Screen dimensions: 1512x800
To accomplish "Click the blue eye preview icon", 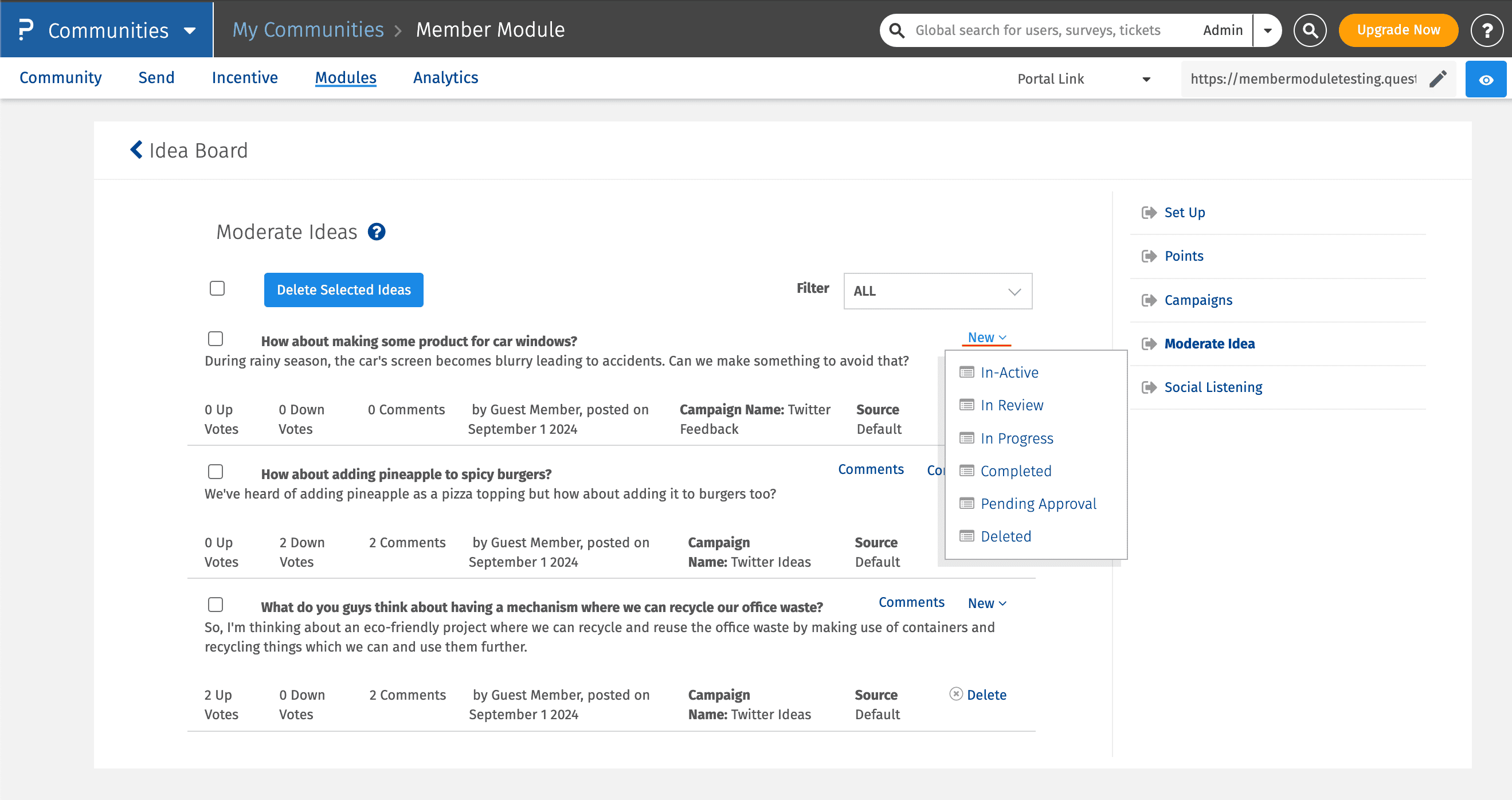I will [1485, 79].
